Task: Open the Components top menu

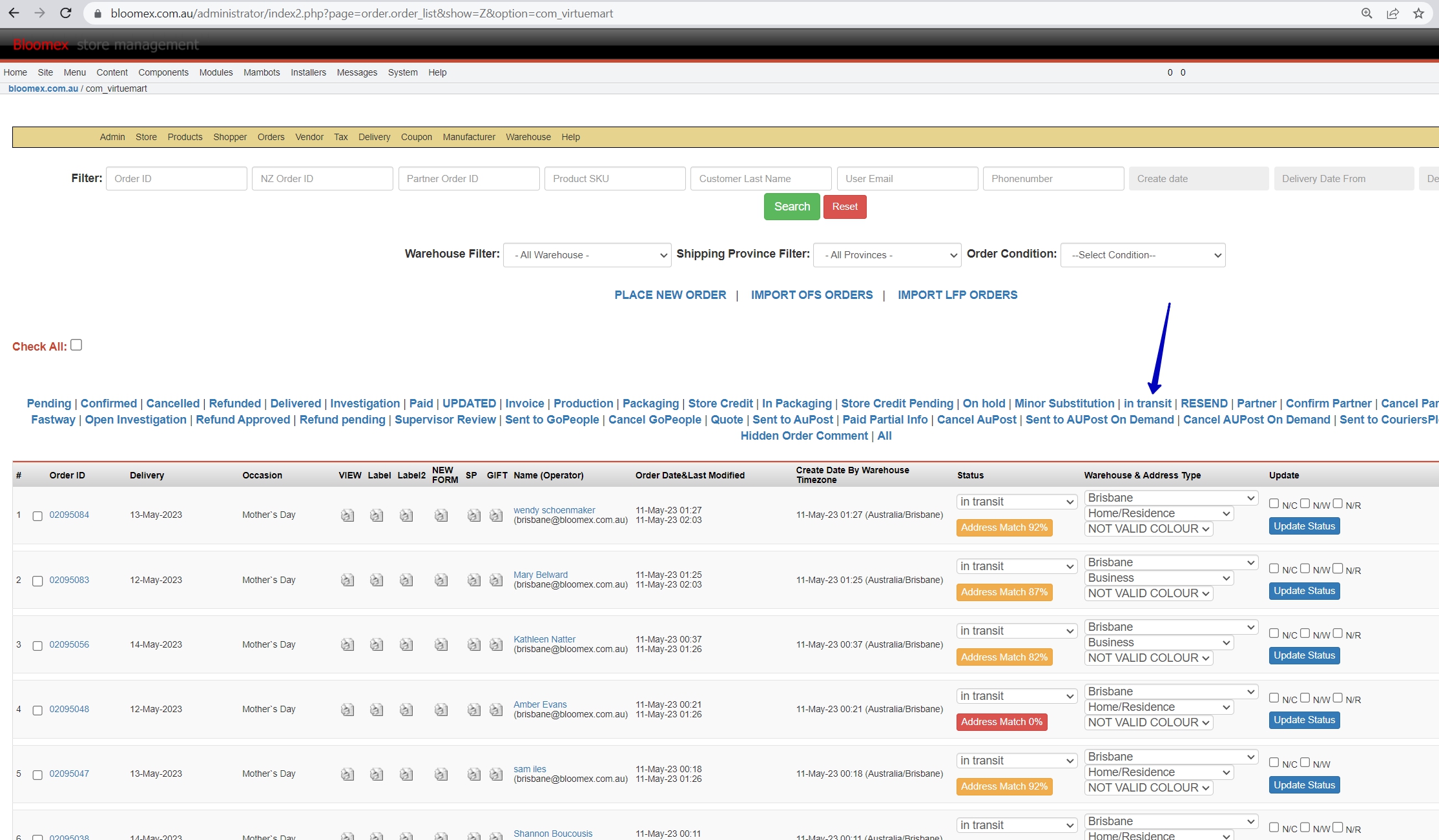Action: (163, 72)
